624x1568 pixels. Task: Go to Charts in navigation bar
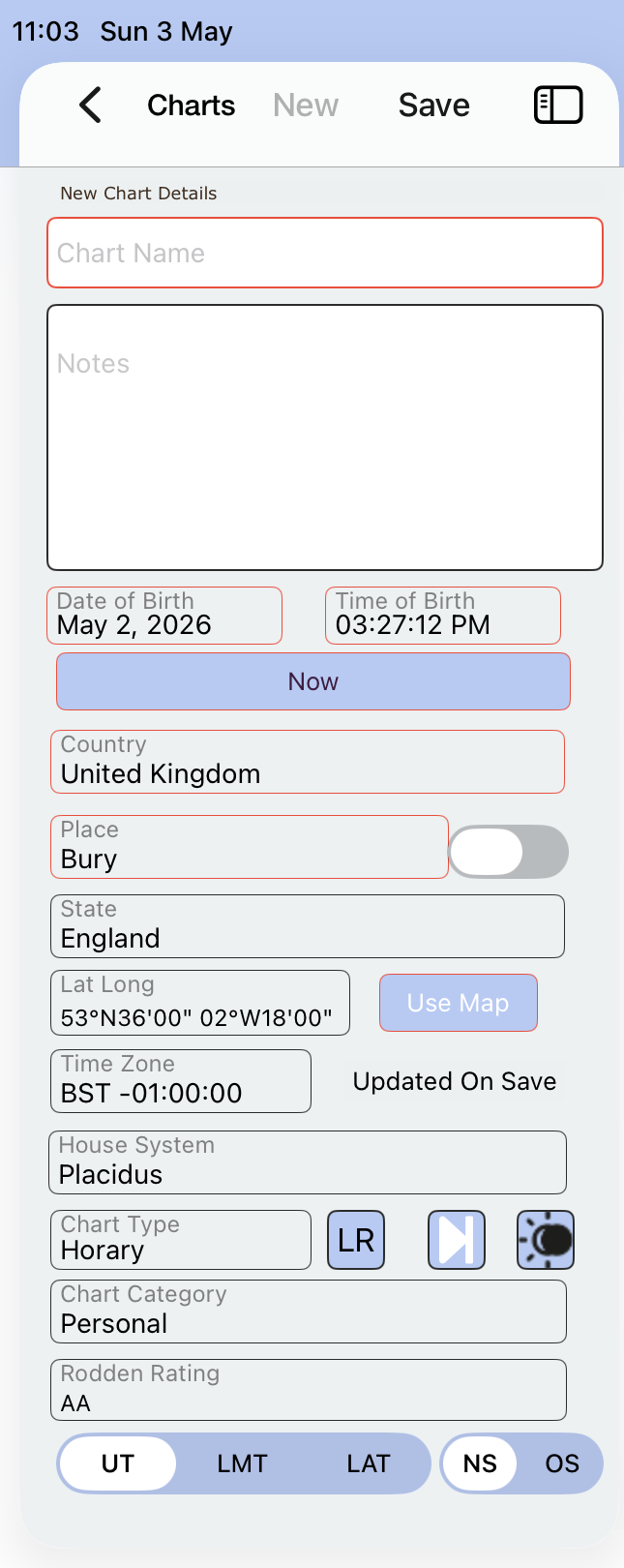click(x=192, y=105)
